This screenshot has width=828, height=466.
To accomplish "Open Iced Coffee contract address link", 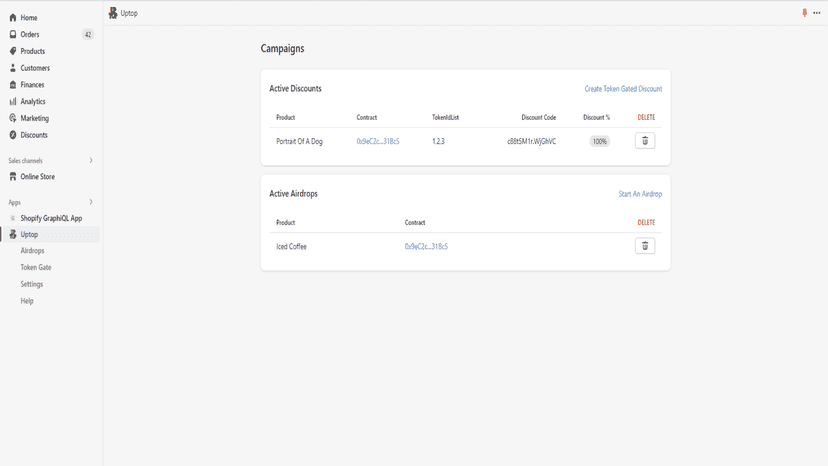I will point(426,246).
